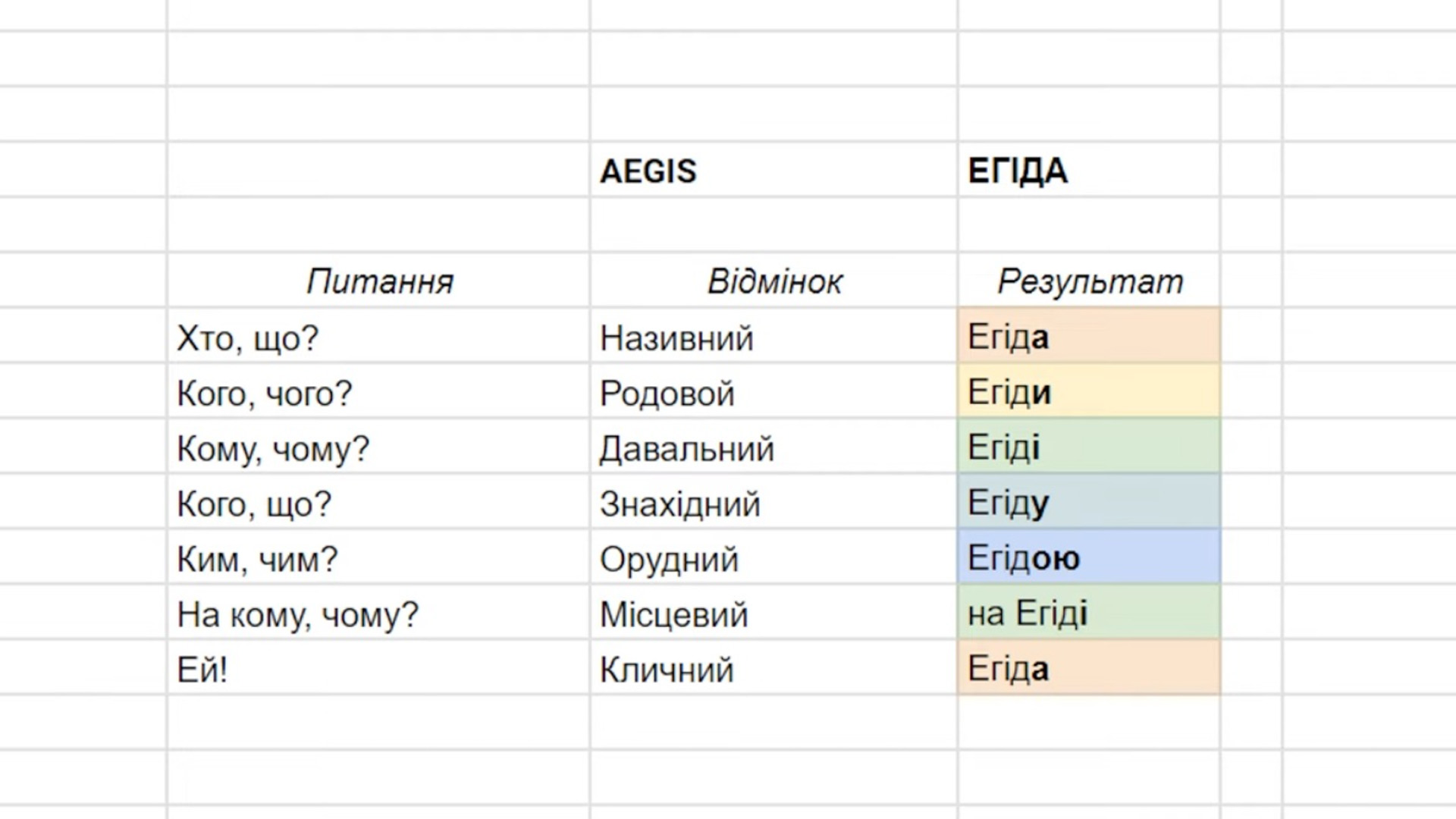The height and width of the screenshot is (819, 1456).
Task: Click the yellow Егіди result cell
Action: pos(1089,393)
